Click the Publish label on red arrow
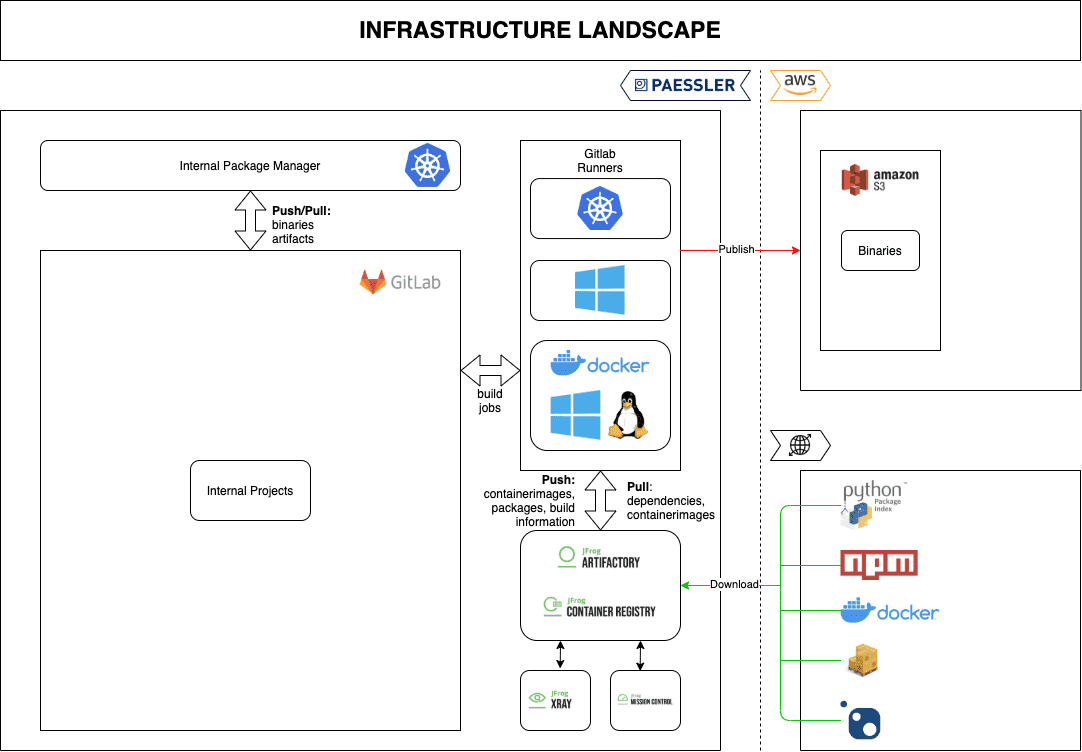 click(736, 249)
